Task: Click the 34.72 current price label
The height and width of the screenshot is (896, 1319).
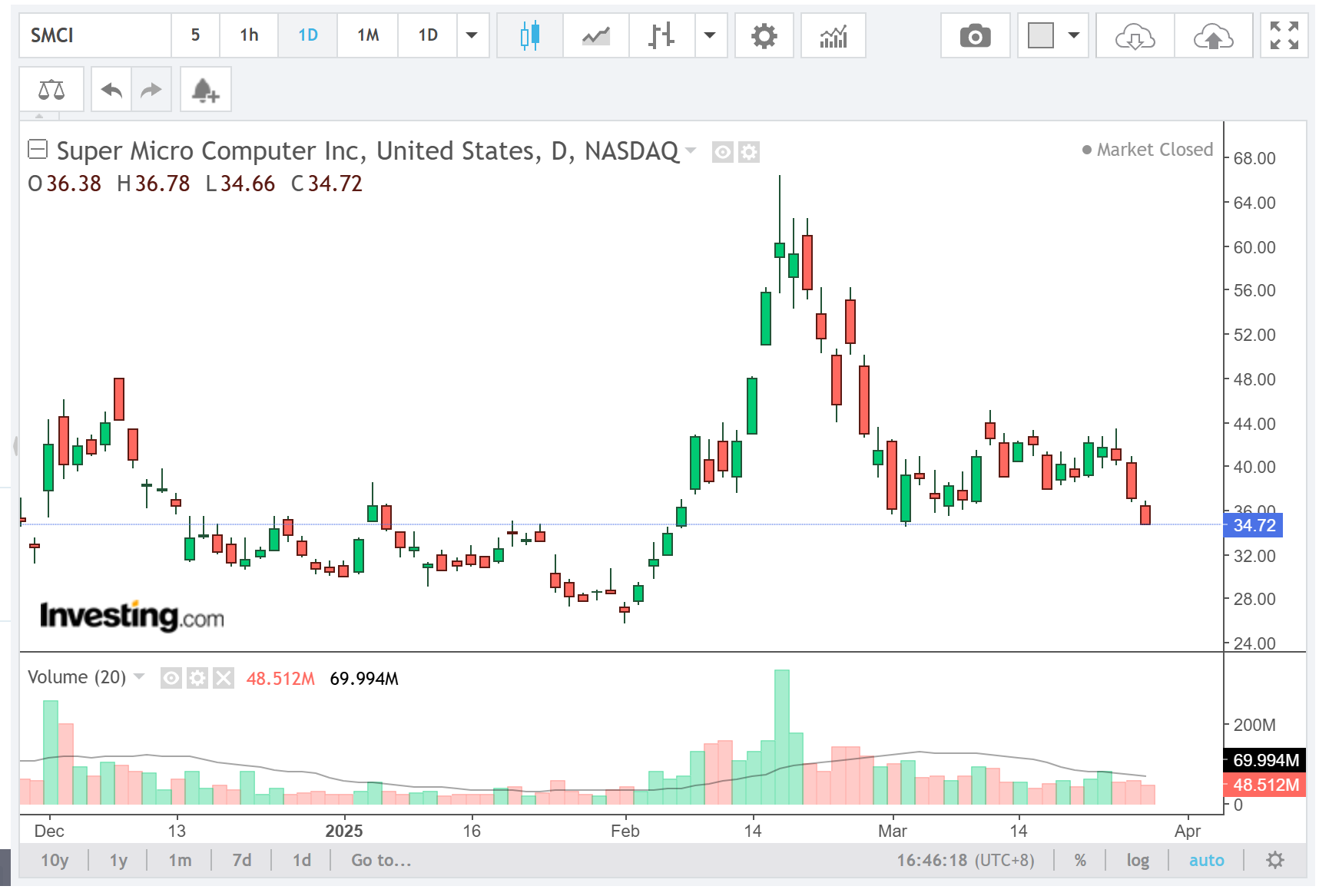Action: (x=1254, y=525)
